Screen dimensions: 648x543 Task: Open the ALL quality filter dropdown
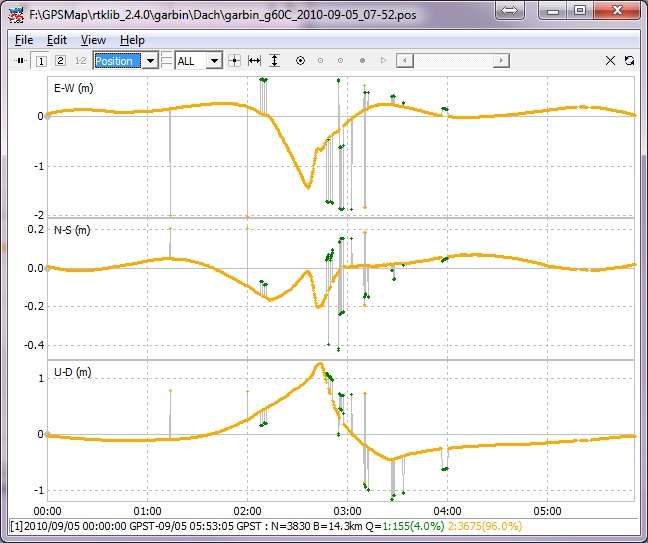pos(213,61)
